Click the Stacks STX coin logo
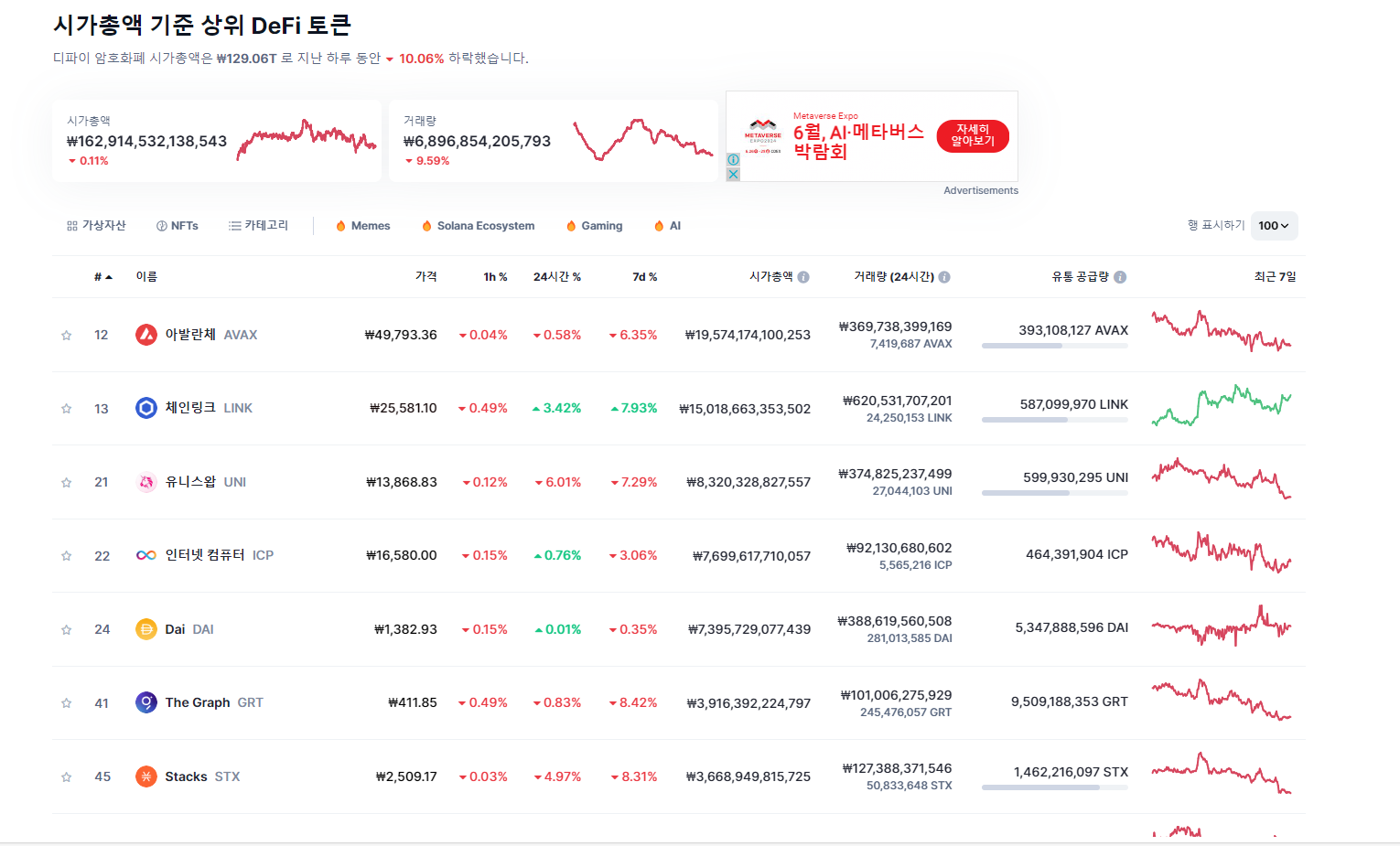1400x846 pixels. (x=146, y=776)
